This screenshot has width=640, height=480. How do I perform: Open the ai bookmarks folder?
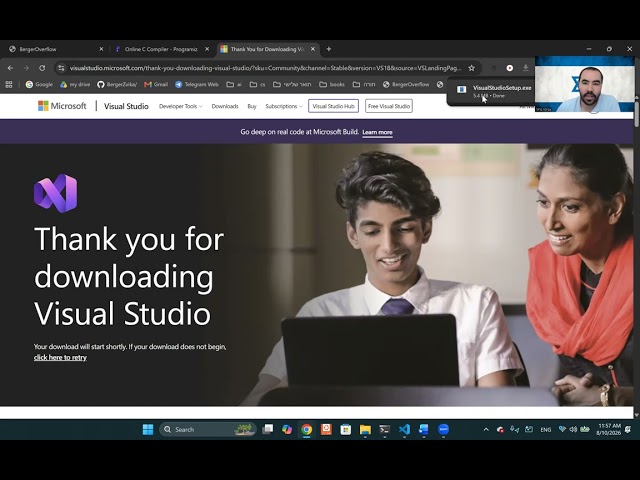(234, 84)
